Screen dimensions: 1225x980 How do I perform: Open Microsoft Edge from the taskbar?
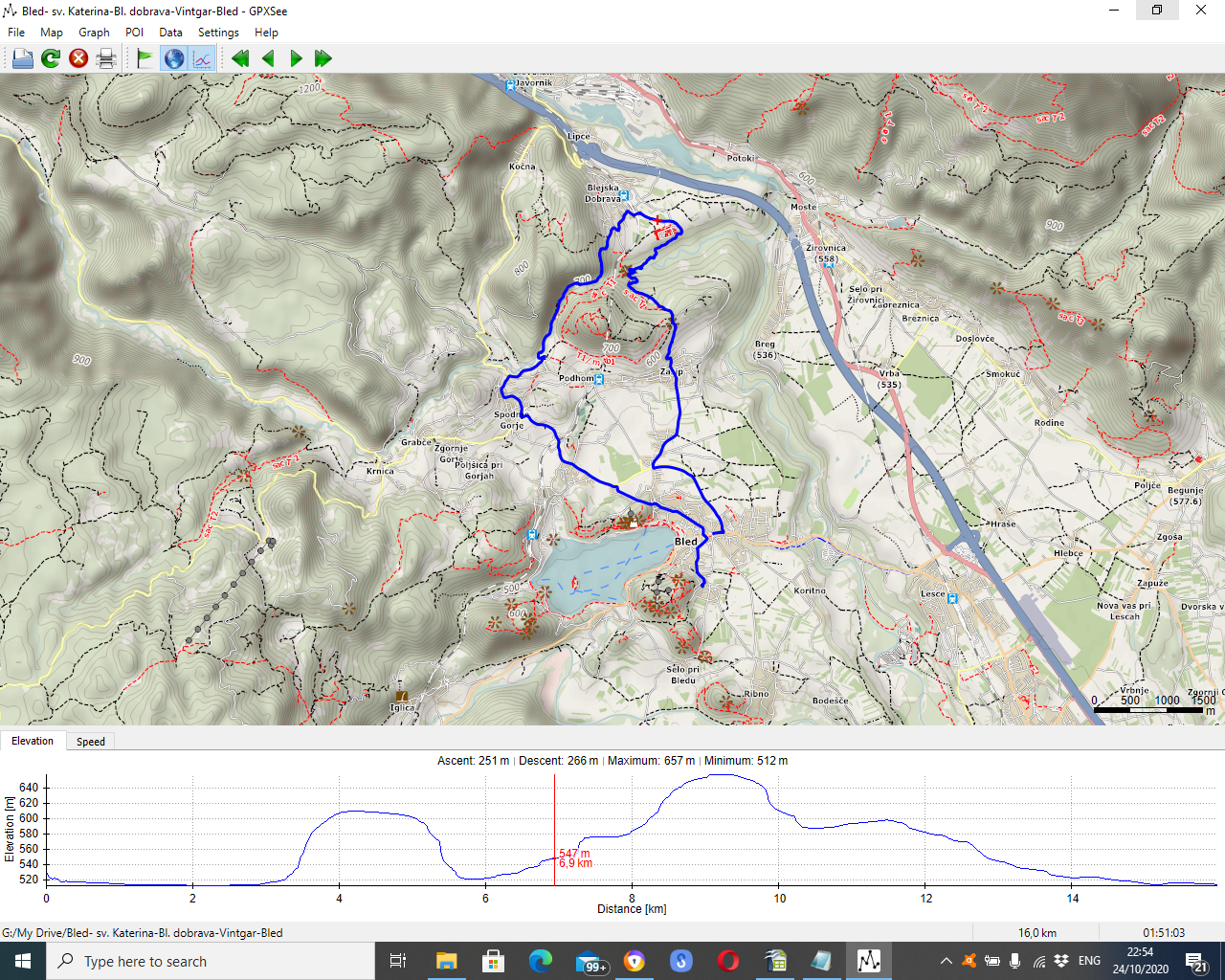point(541,961)
